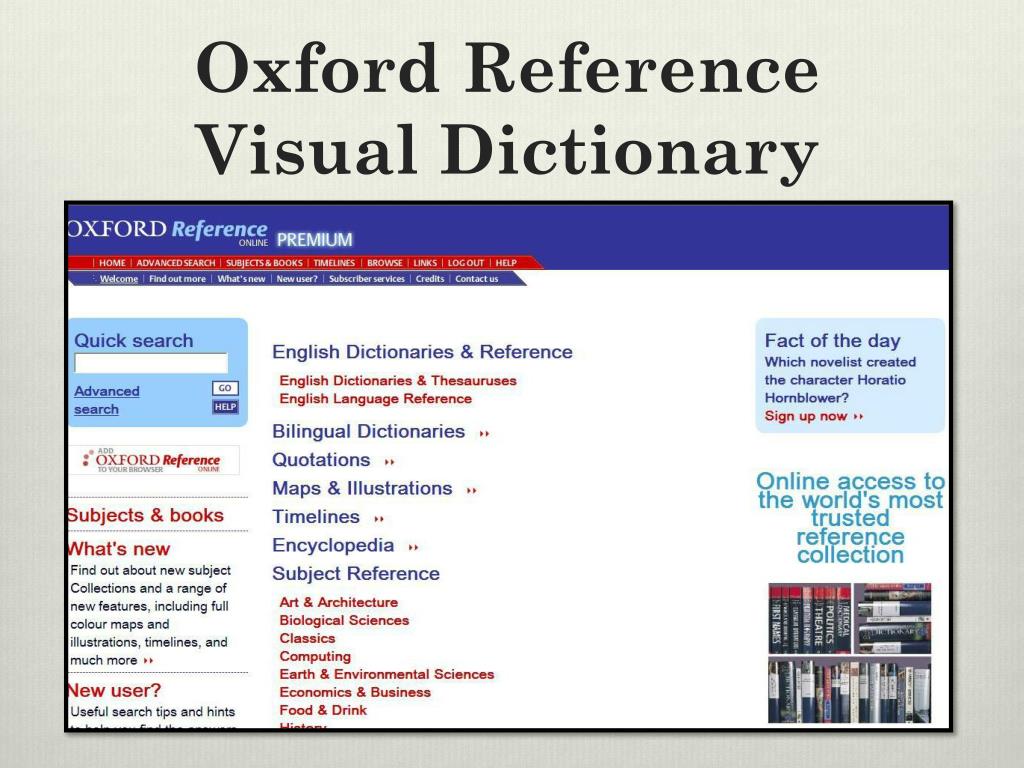Open Subject Reference heading
Screen dimensions: 1024x768
(x=356, y=573)
